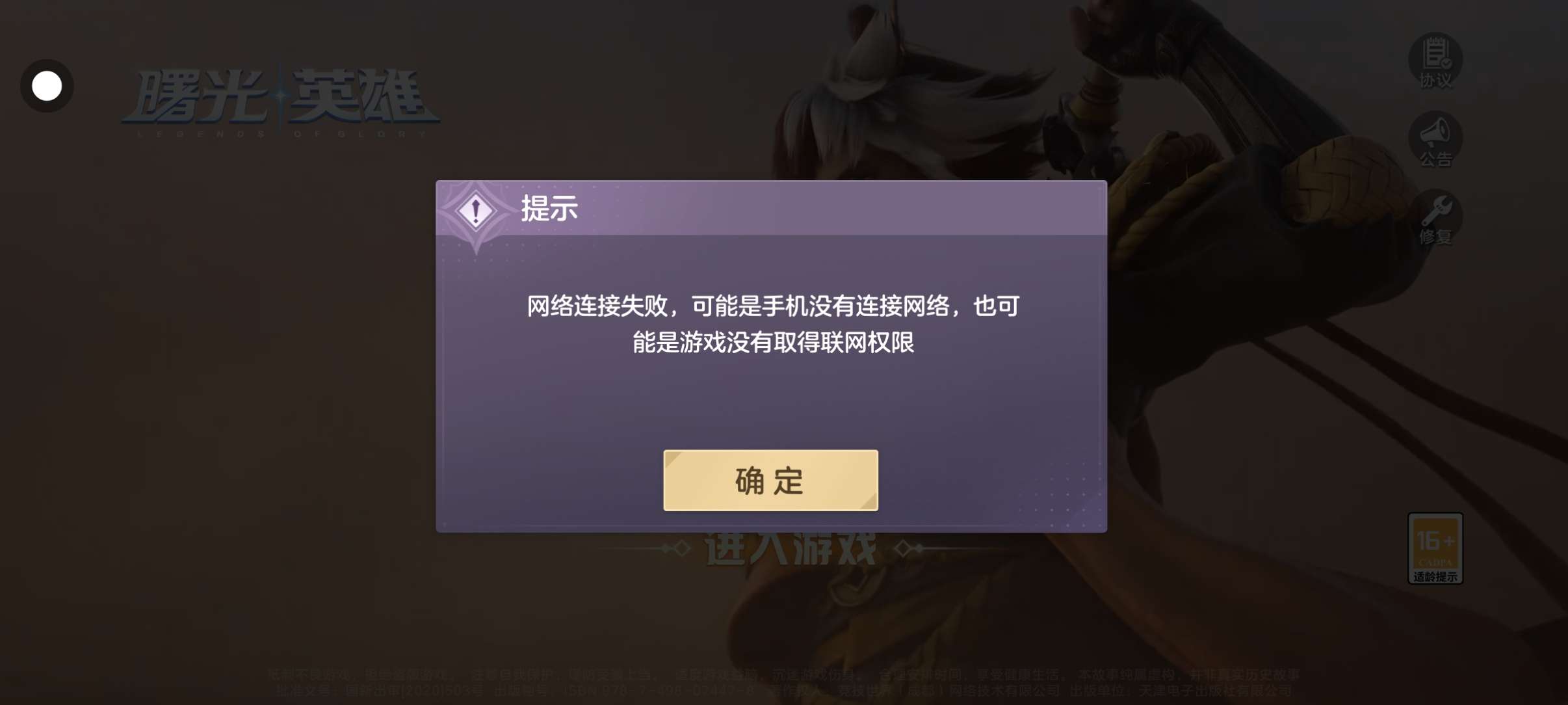Click the 曙光英雄 game logo

tap(281, 98)
